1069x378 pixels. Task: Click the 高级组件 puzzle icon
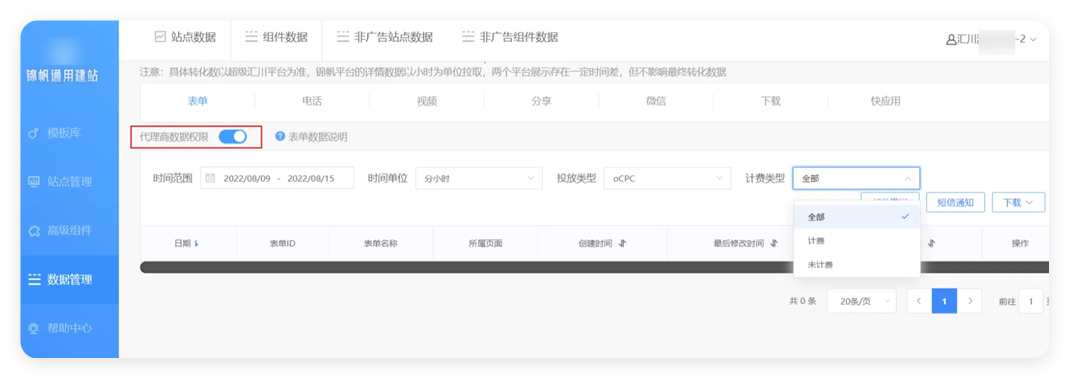[x=33, y=231]
